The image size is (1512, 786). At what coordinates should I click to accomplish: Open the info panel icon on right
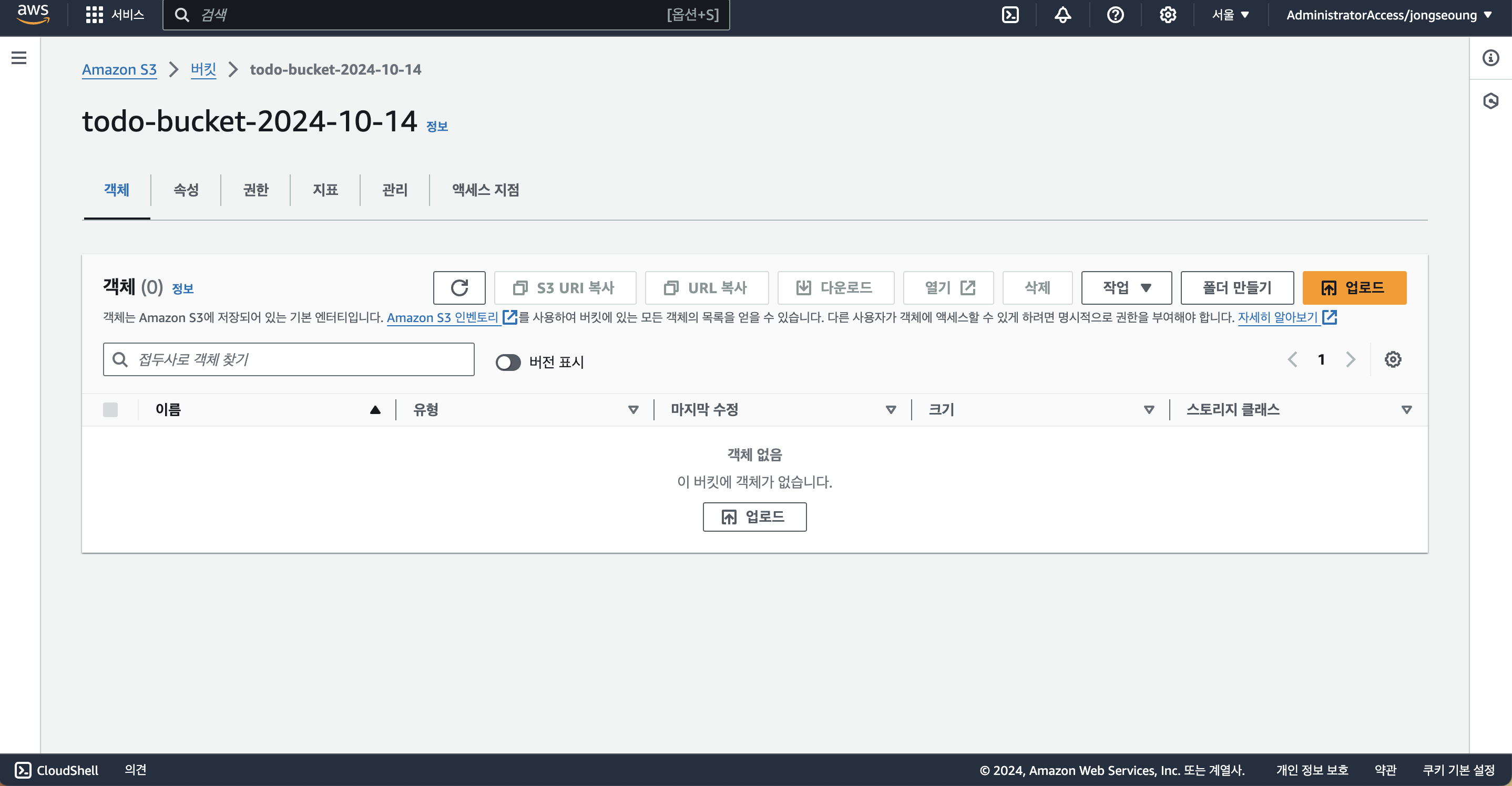click(1490, 57)
